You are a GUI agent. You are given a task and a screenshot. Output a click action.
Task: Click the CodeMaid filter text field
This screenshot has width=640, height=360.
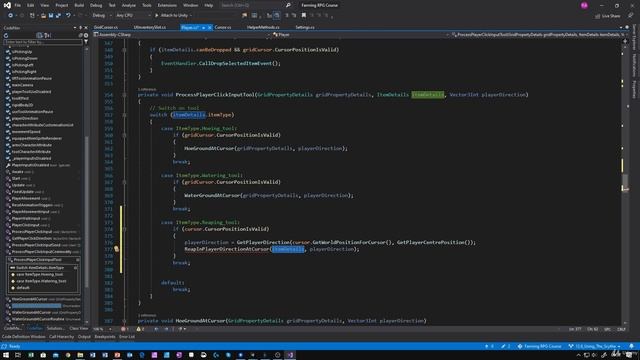(42, 42)
